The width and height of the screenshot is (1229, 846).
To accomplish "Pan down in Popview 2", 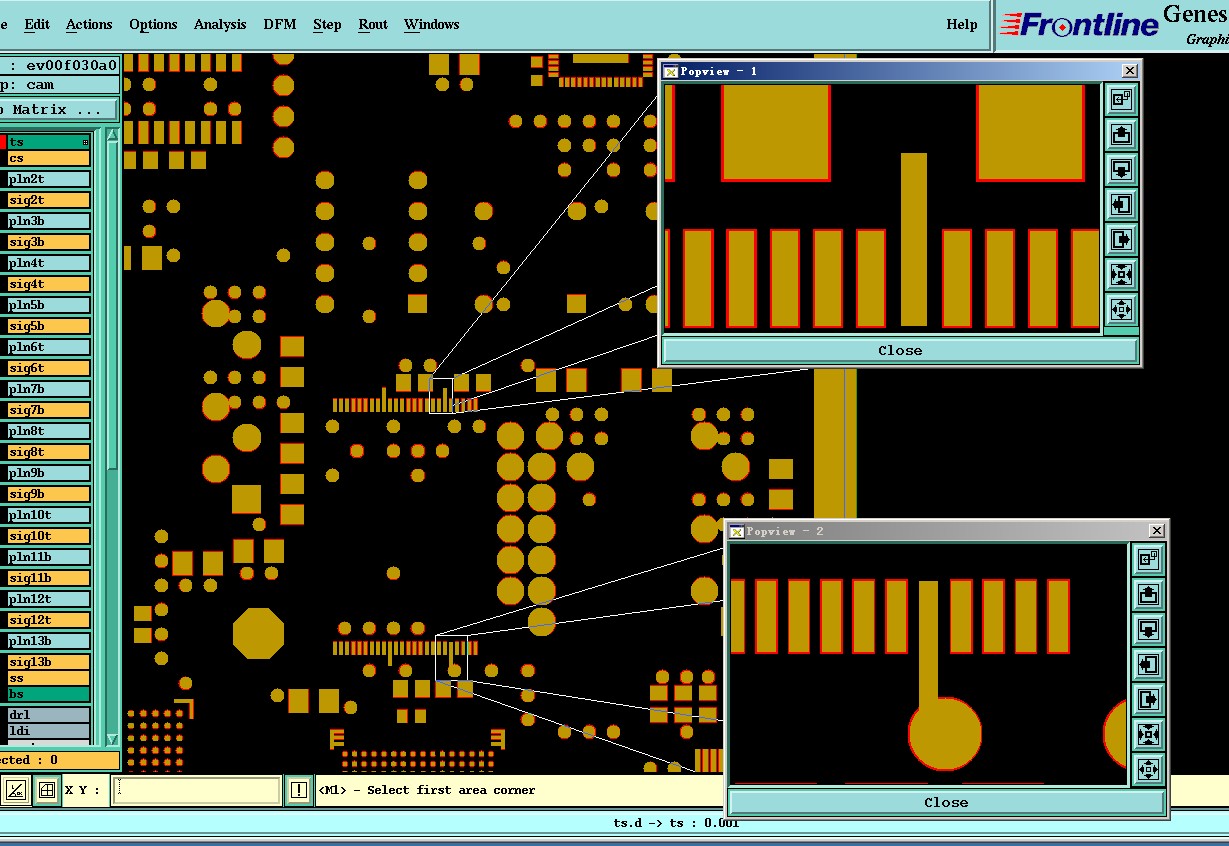I will (1148, 629).
